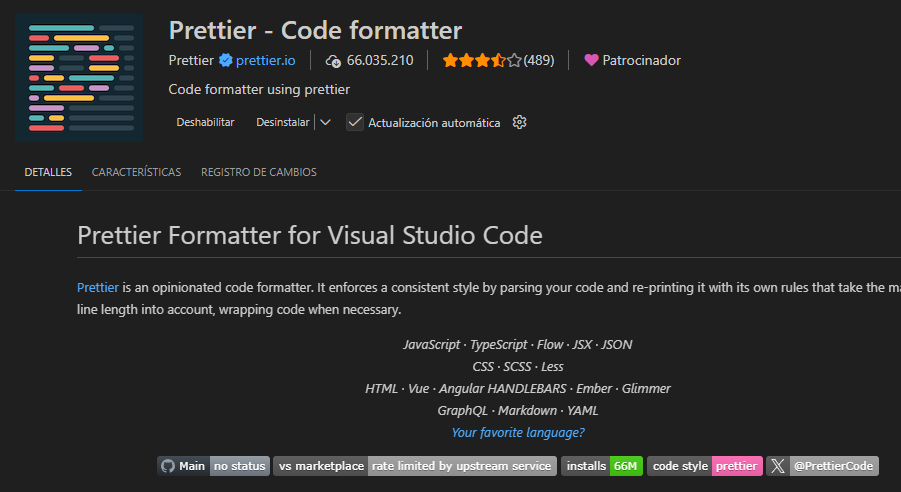Follow the Prettier link in description
The width and height of the screenshot is (901, 492).
pos(90,288)
